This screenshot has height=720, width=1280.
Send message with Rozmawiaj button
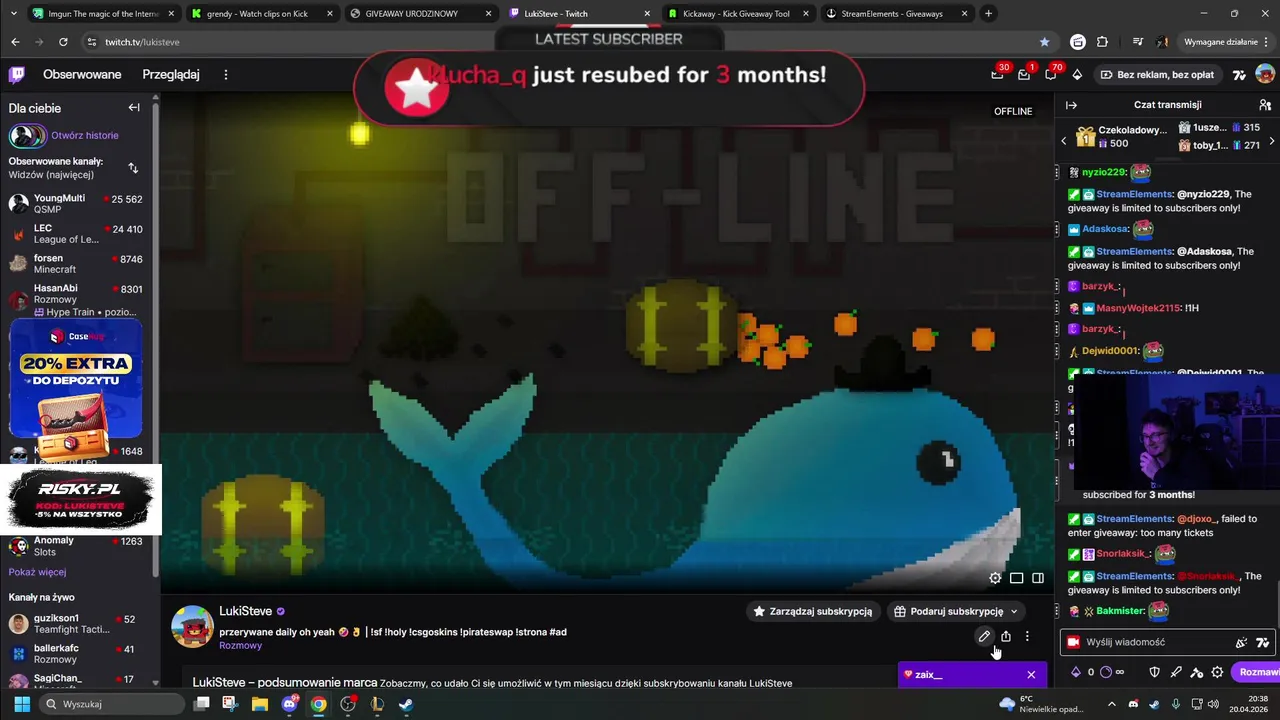pos(1258,673)
